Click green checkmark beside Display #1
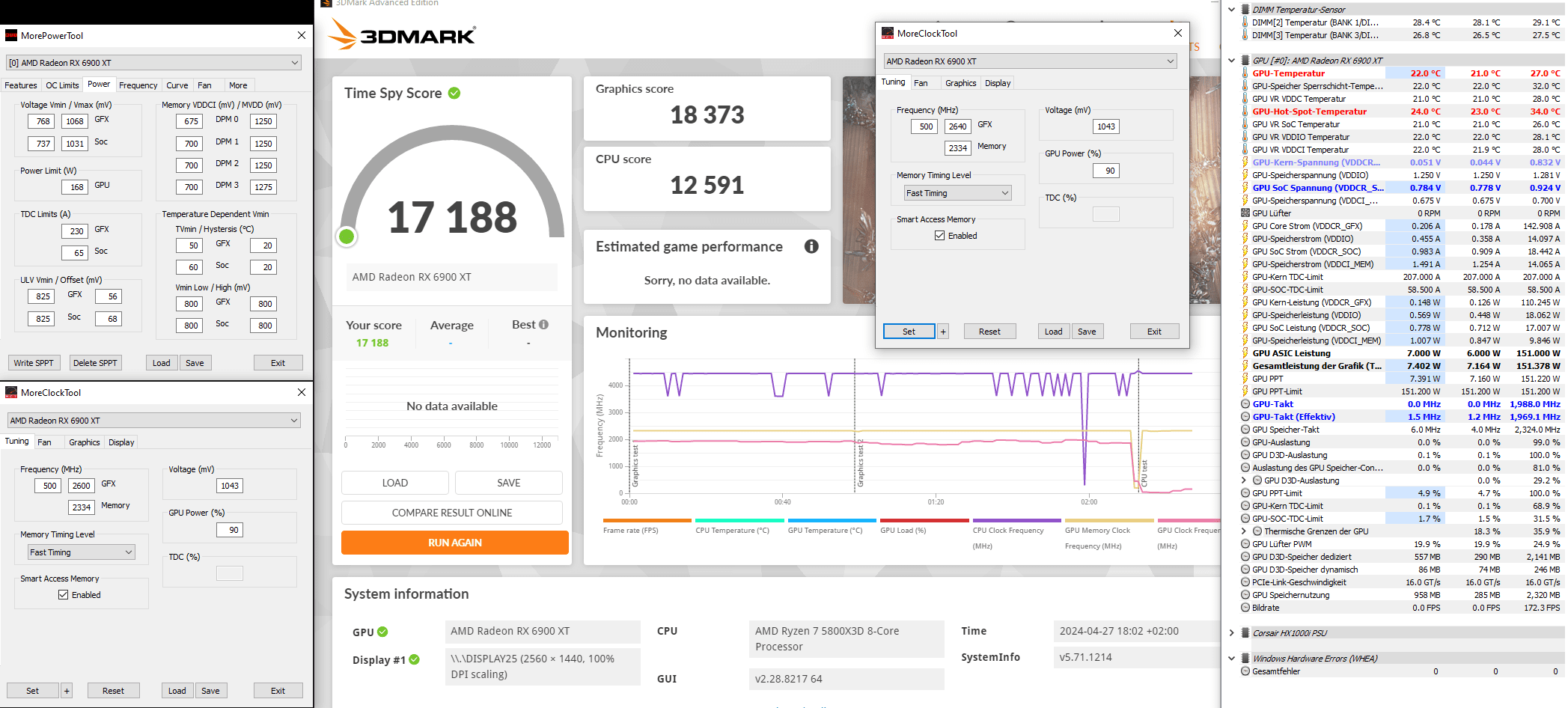 tap(415, 659)
